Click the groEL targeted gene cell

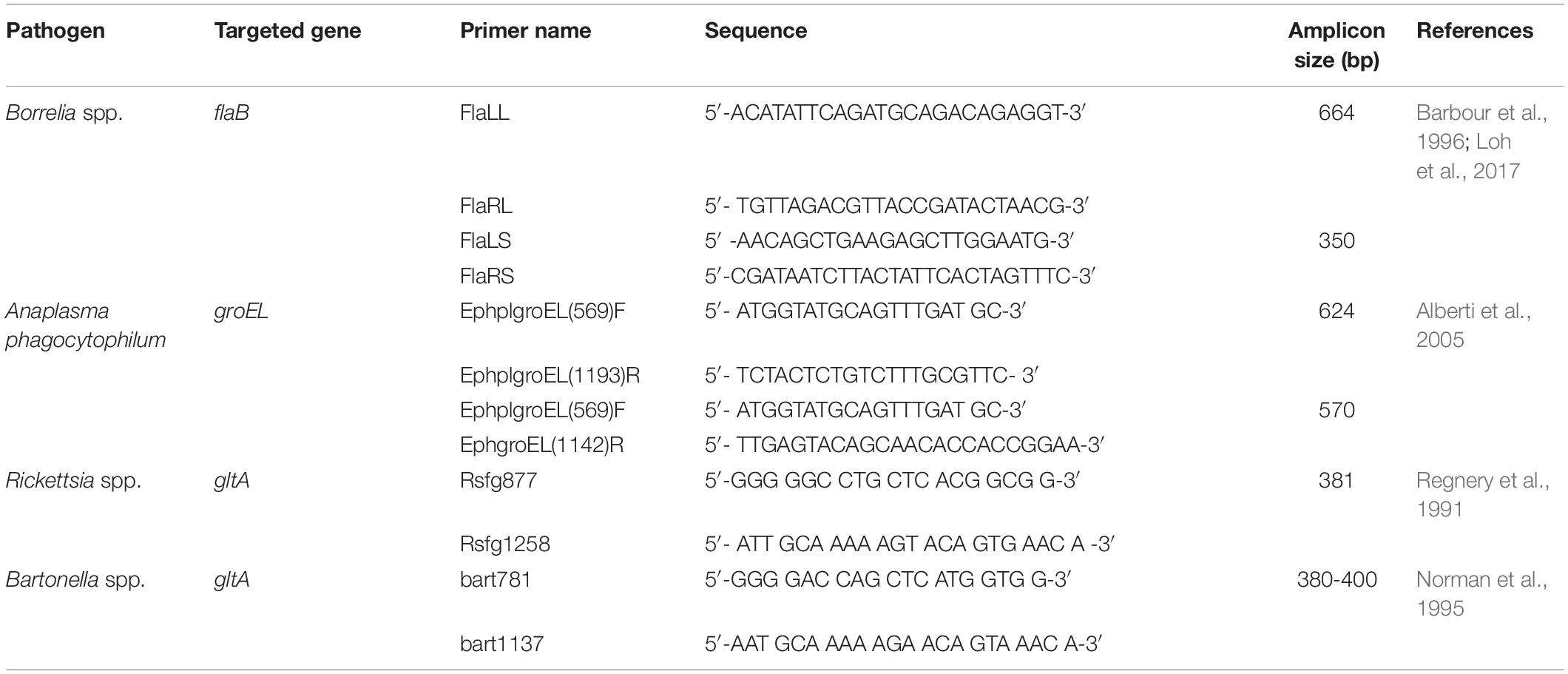(x=241, y=311)
